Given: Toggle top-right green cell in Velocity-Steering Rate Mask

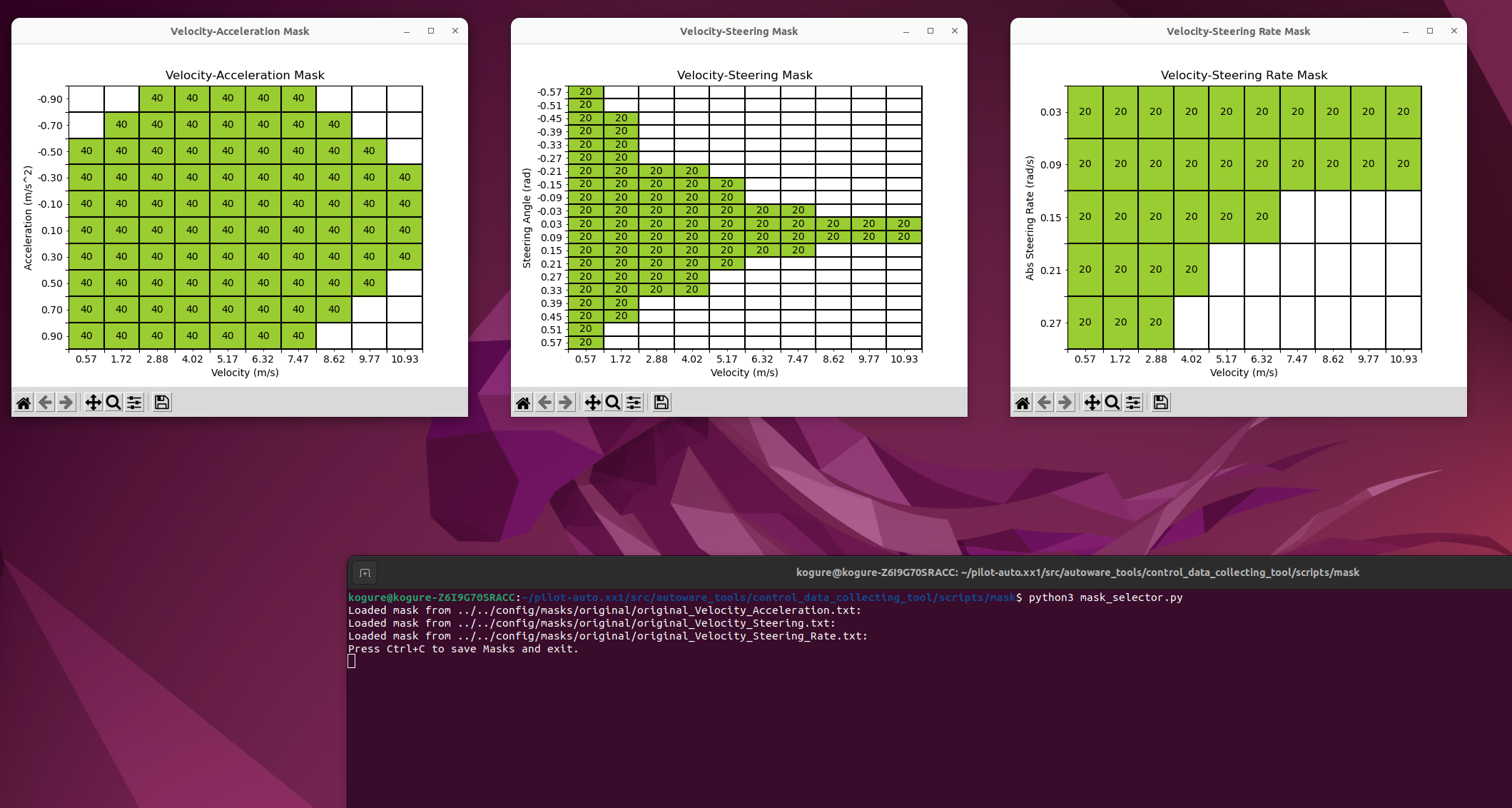Looking at the screenshot, I should pos(1403,112).
